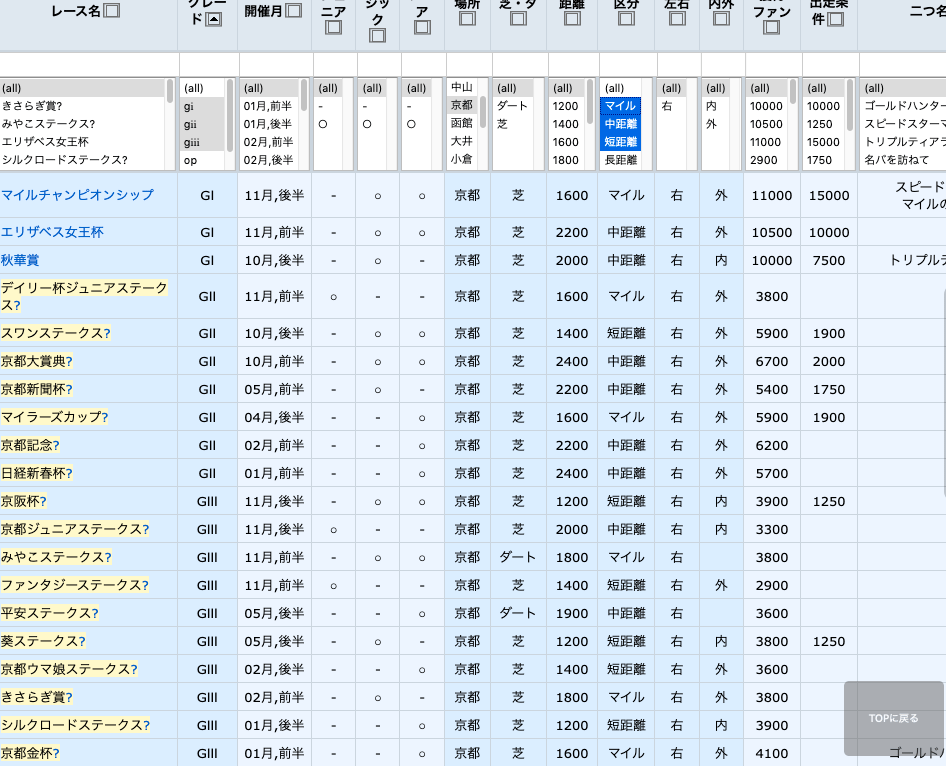Click the sort icon beside レース名 header
The width and height of the screenshot is (946, 766).
pos(112,11)
